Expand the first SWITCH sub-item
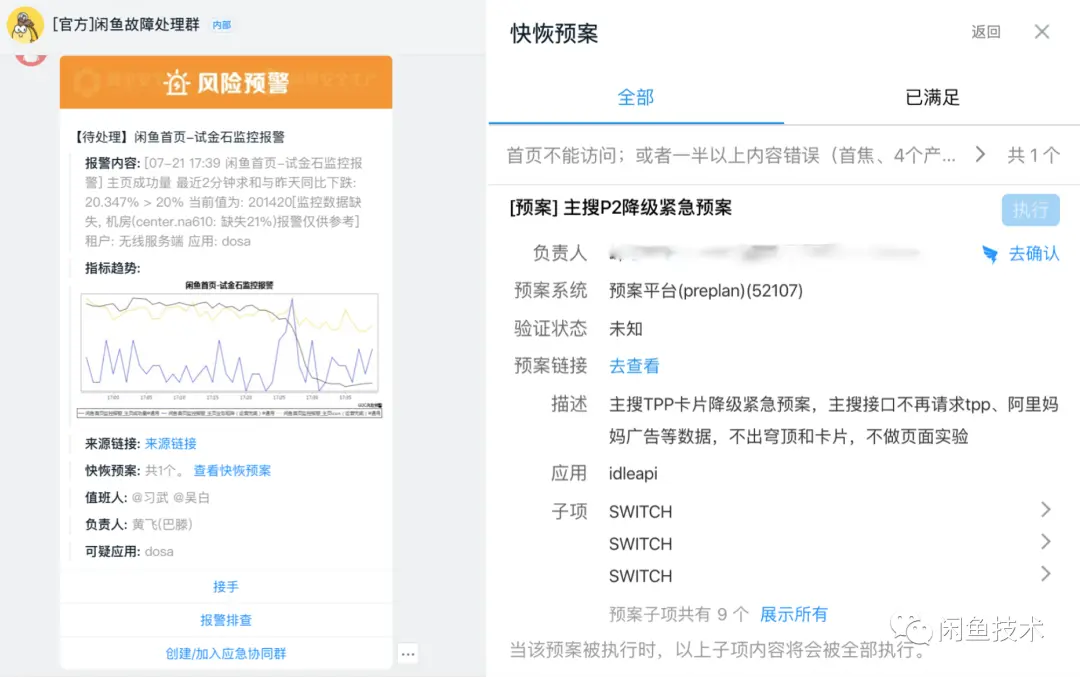This screenshot has width=1080, height=677. click(x=1046, y=510)
